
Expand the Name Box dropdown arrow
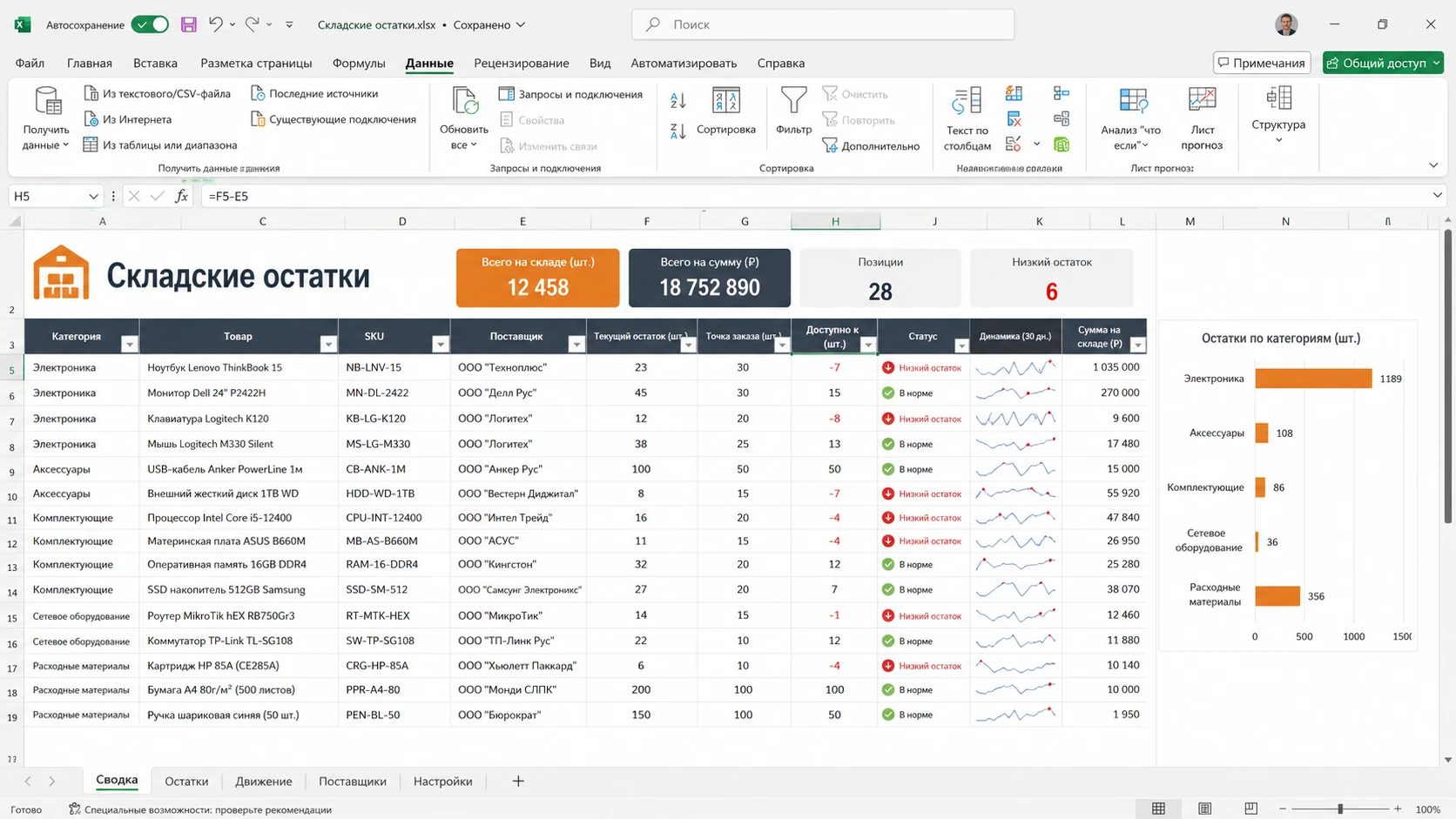(93, 197)
